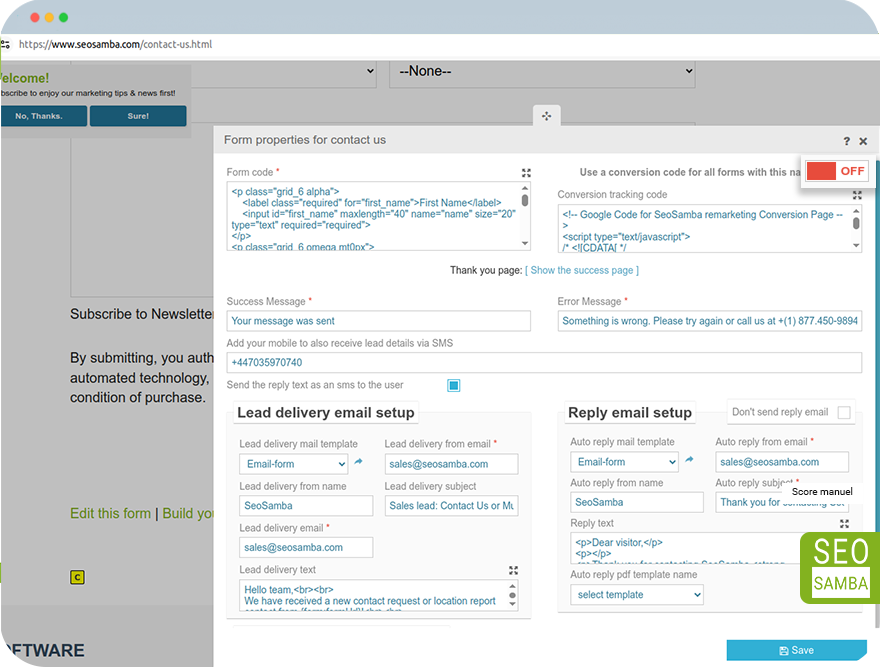Click the Score manuel tooltip label
Screen dimensions: 880x669
[x=822, y=492]
